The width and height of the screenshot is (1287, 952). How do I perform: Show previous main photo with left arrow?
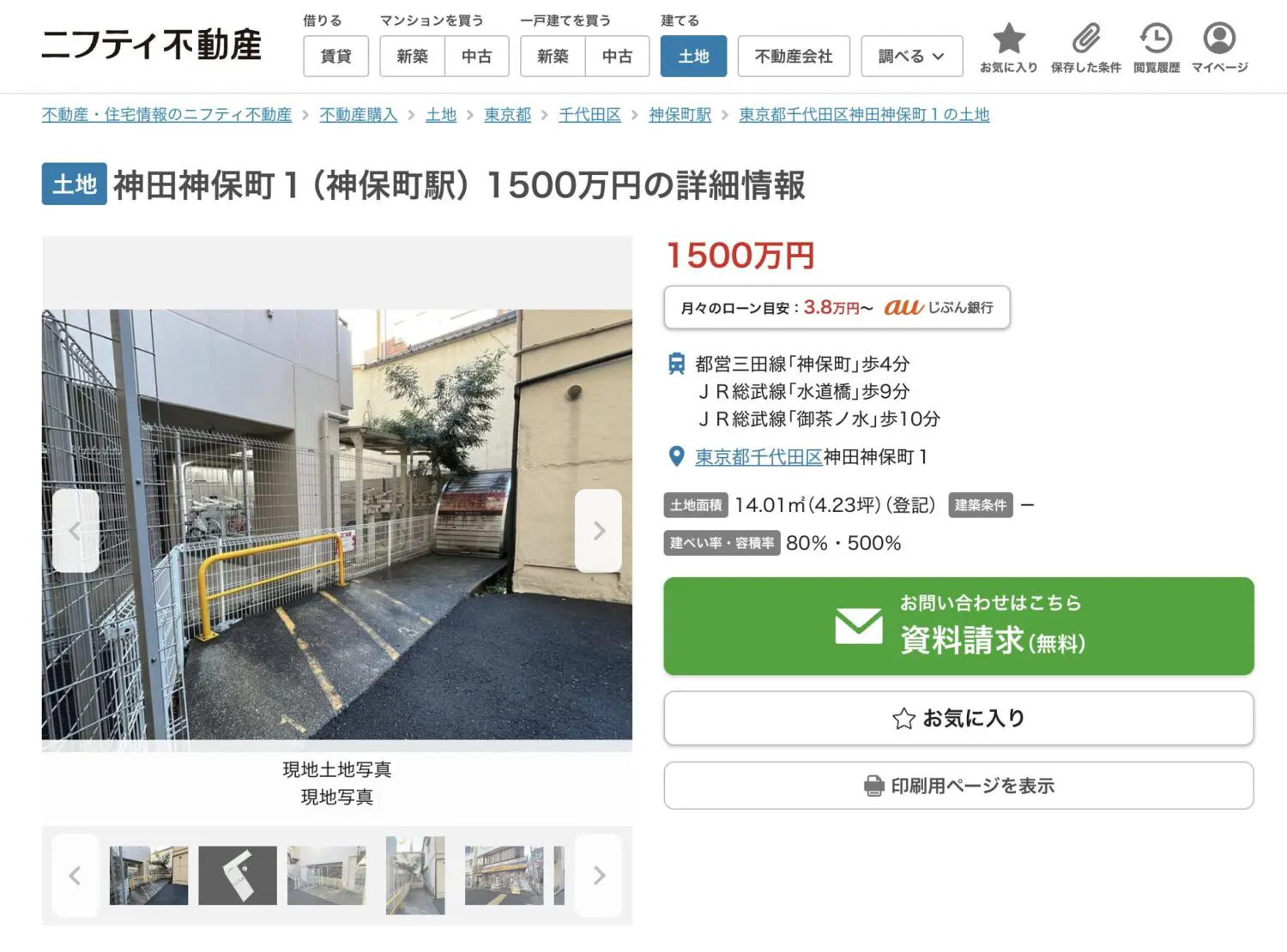76,531
